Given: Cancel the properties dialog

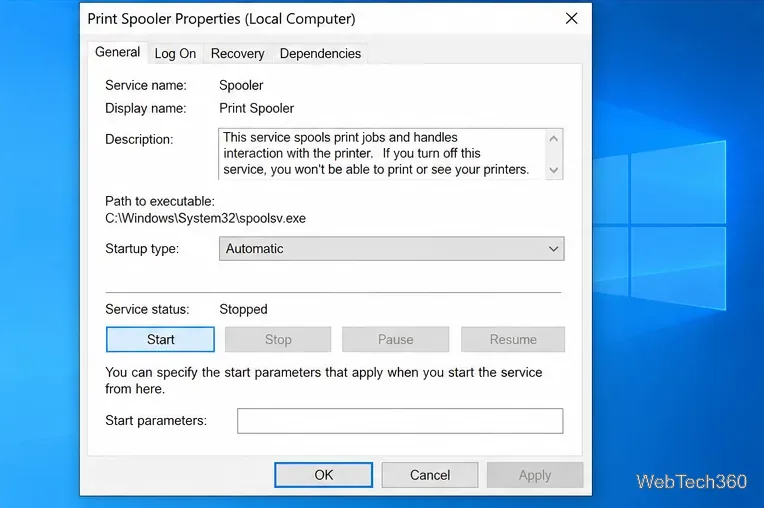Looking at the screenshot, I should coord(430,475).
